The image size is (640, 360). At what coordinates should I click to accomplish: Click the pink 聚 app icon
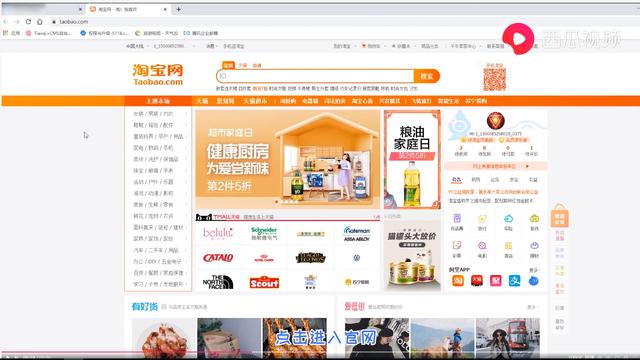pos(496,281)
